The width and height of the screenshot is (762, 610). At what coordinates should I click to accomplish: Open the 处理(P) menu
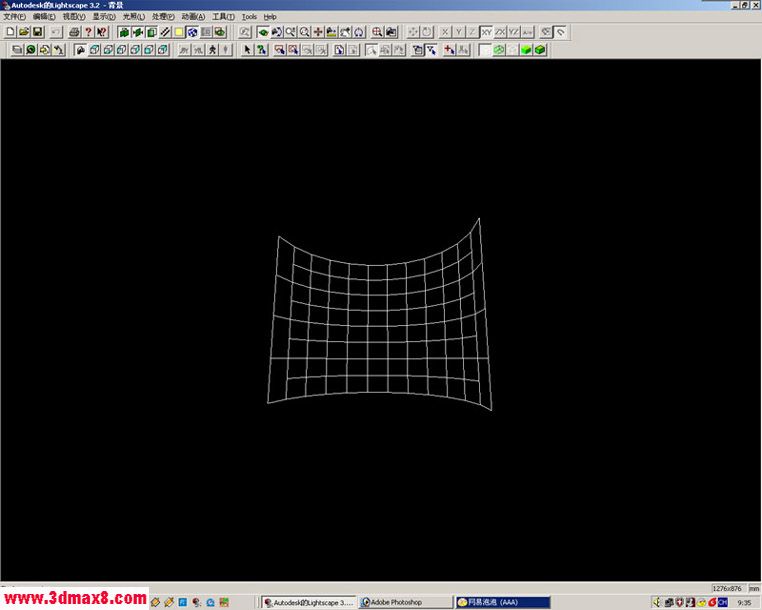click(x=163, y=17)
